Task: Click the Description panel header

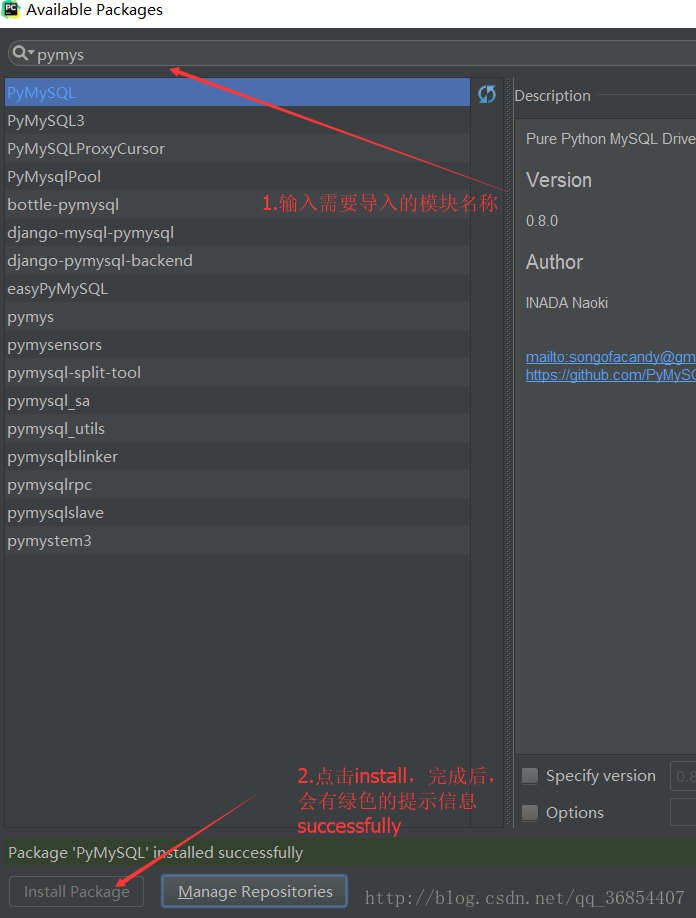Action: pyautogui.click(x=553, y=96)
